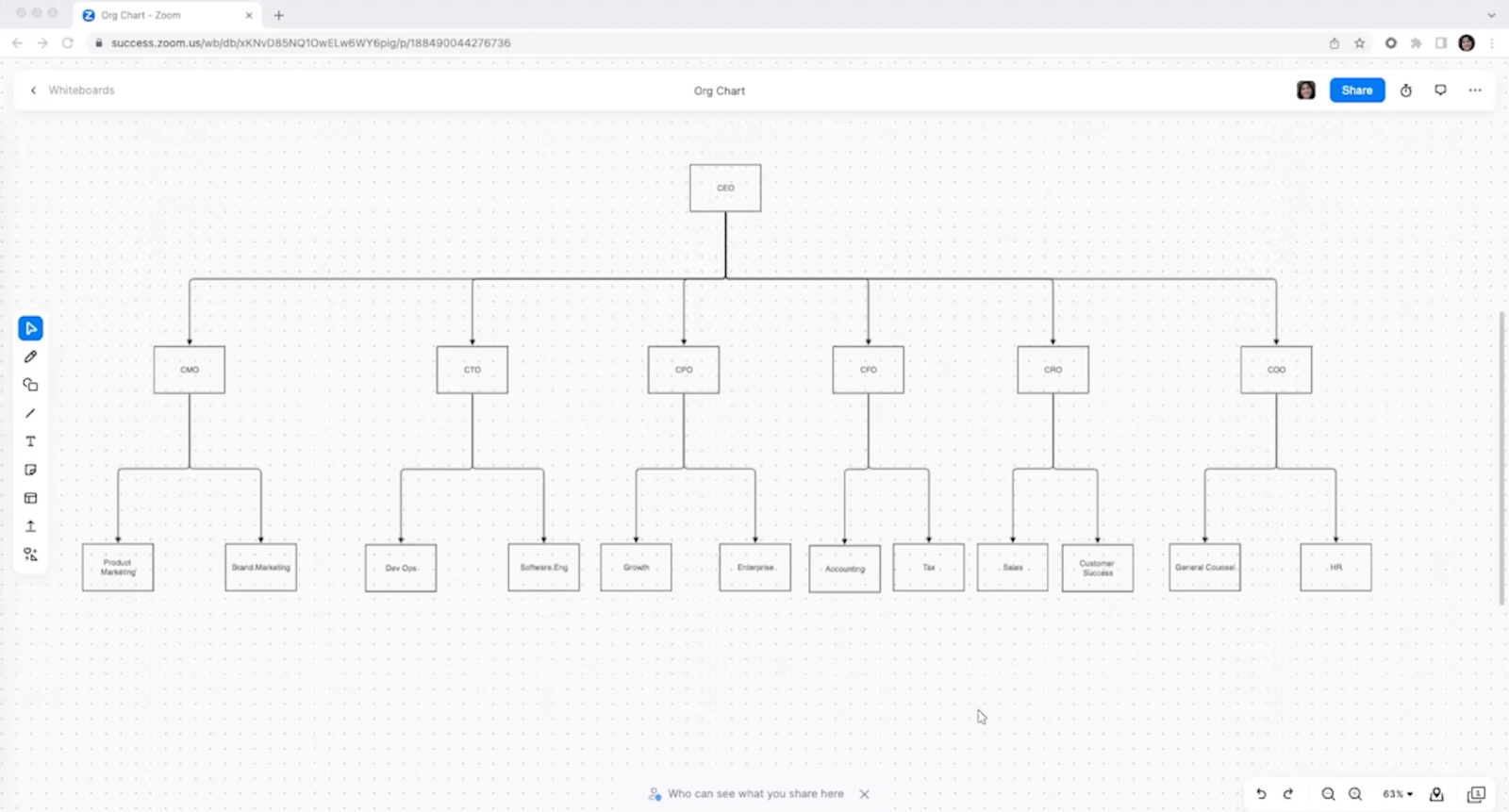
Task: Undo the last whiteboard action
Action: (x=1261, y=794)
